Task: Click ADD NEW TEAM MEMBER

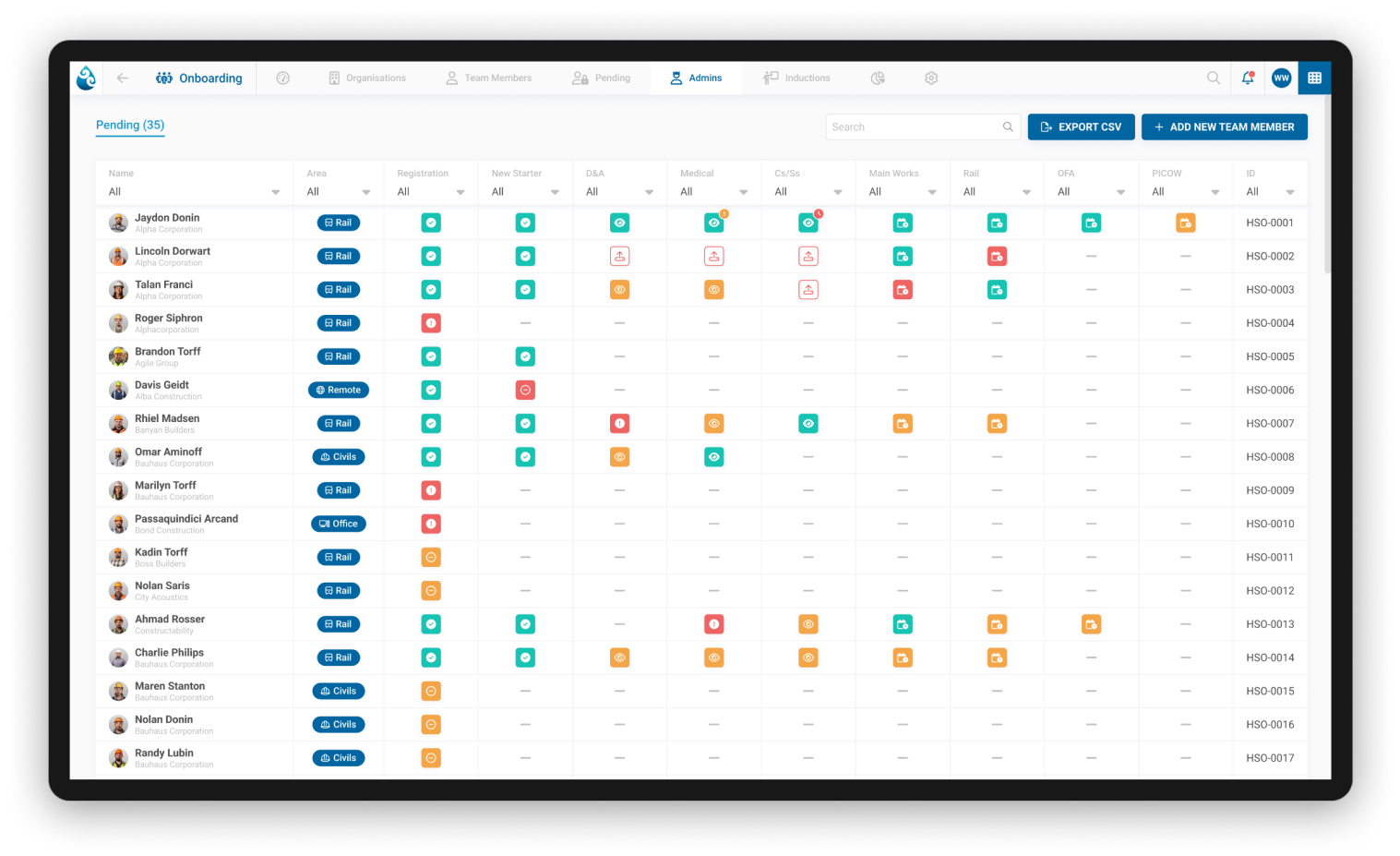Action: click(x=1224, y=127)
